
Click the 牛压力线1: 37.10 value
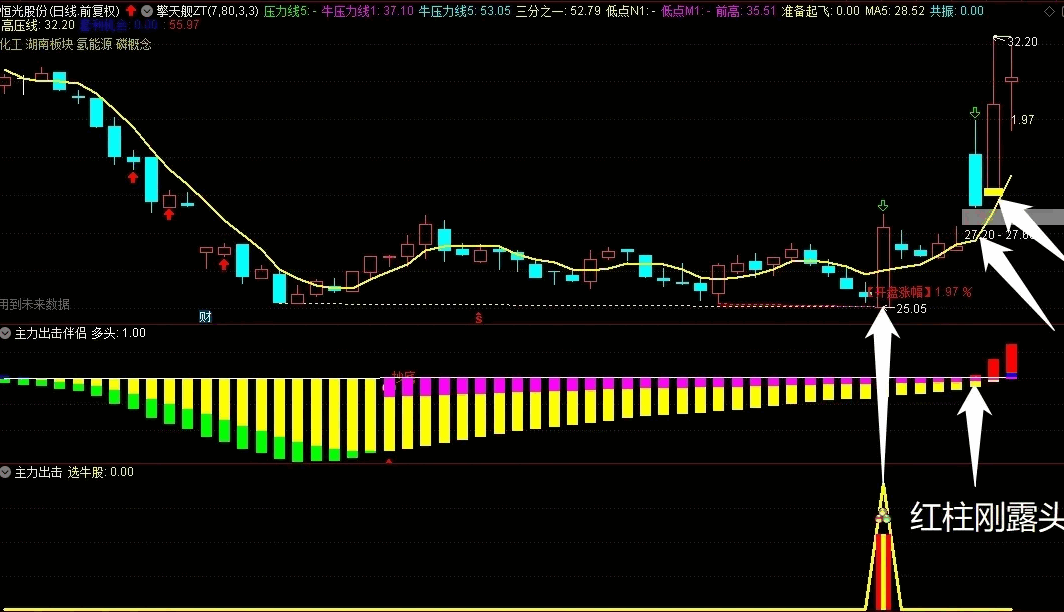367,11
